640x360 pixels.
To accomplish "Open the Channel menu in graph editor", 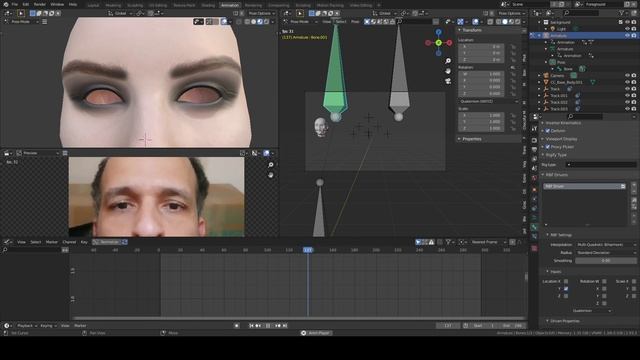I will click(x=69, y=242).
